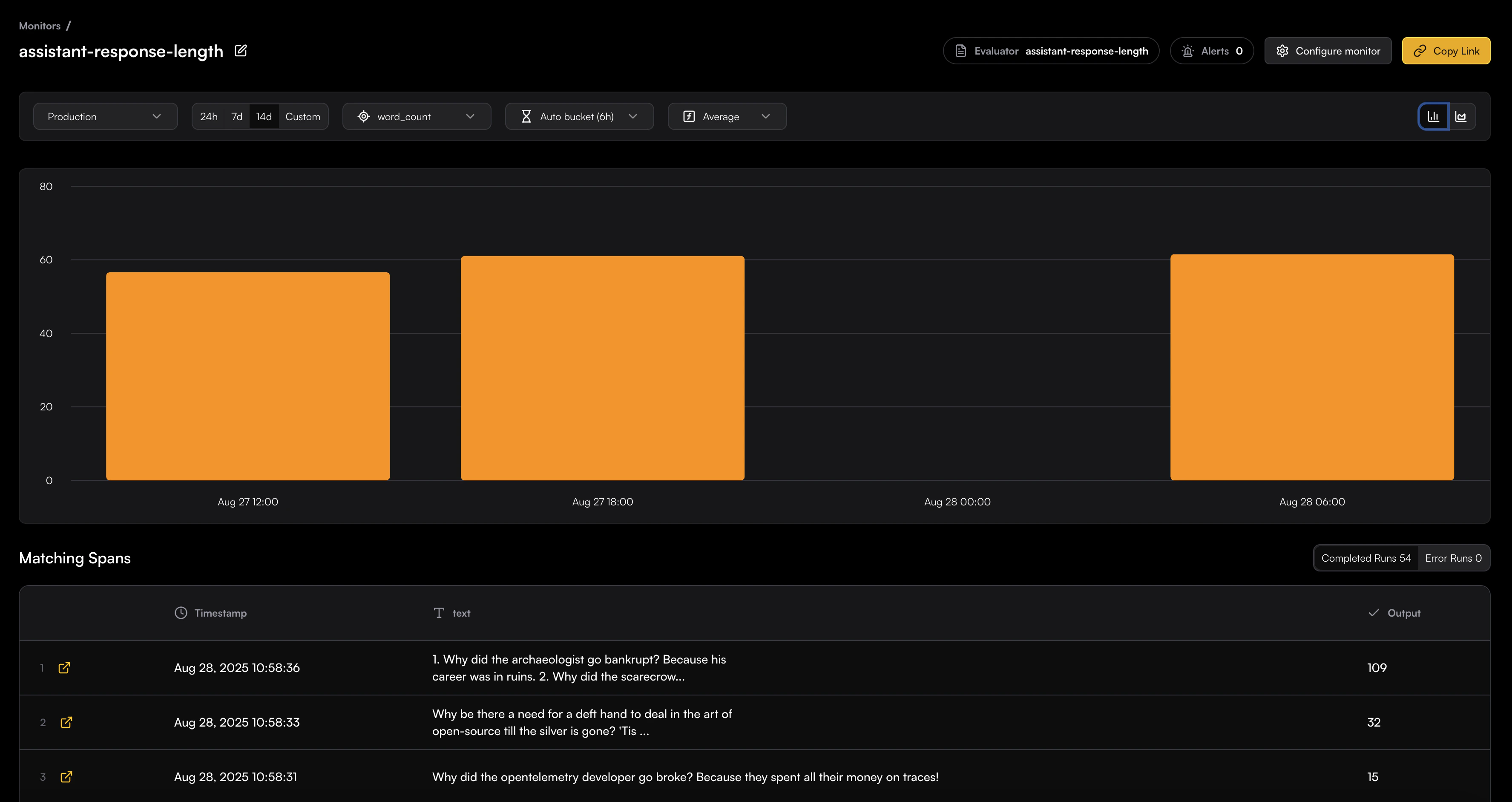Choose the Custom time range option
This screenshot has height=802, width=1512.
coord(303,116)
